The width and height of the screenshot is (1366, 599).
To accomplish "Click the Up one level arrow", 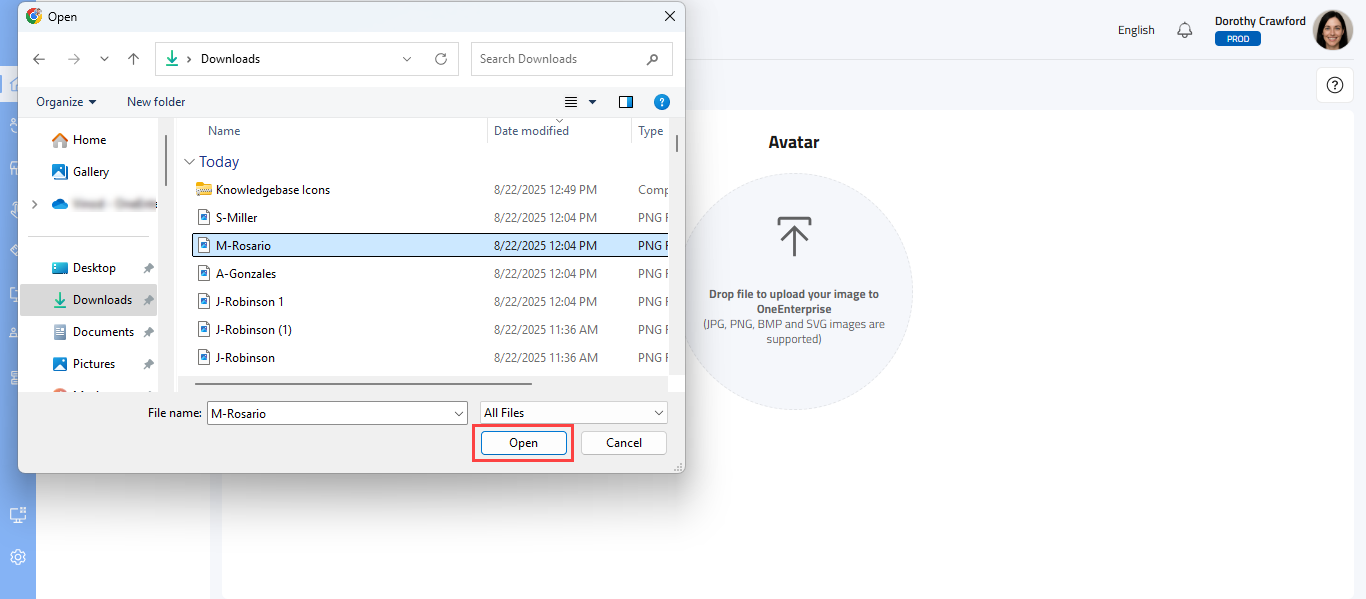I will click(133, 59).
